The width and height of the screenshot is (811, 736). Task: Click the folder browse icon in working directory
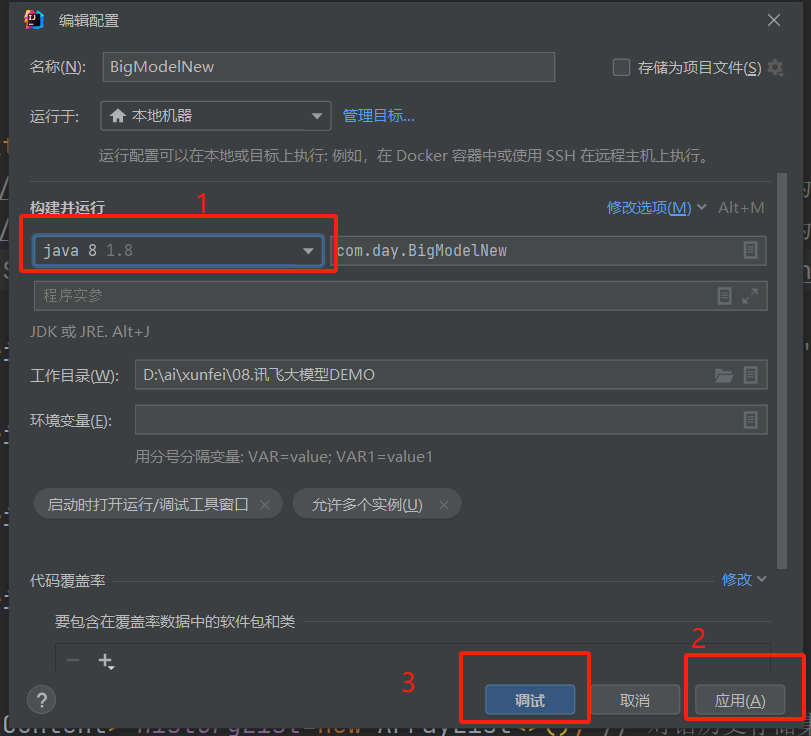[724, 376]
